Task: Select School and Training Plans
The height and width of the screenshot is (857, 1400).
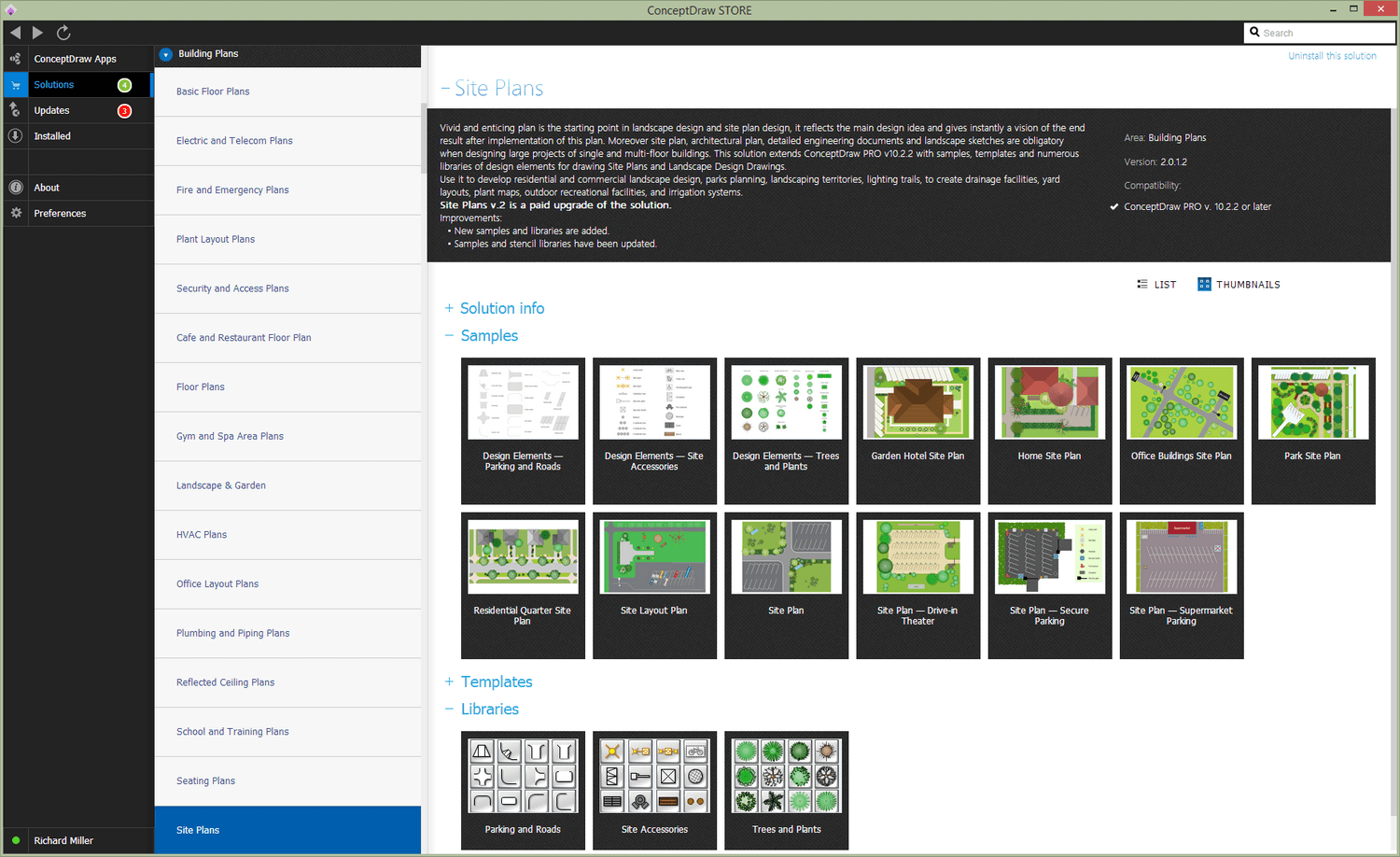Action: pos(287,732)
